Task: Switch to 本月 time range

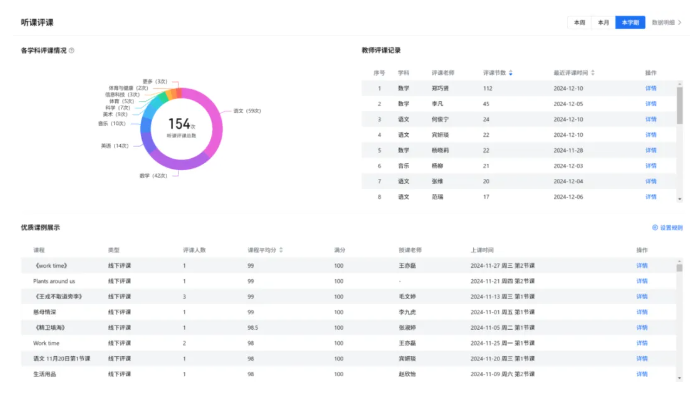Action: (603, 23)
